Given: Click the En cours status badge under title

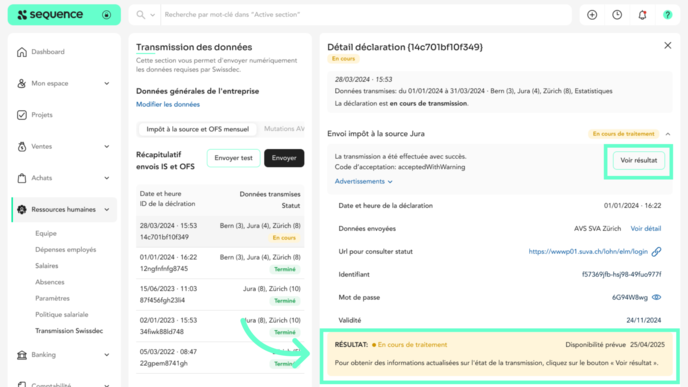Looking at the screenshot, I should pos(343,59).
